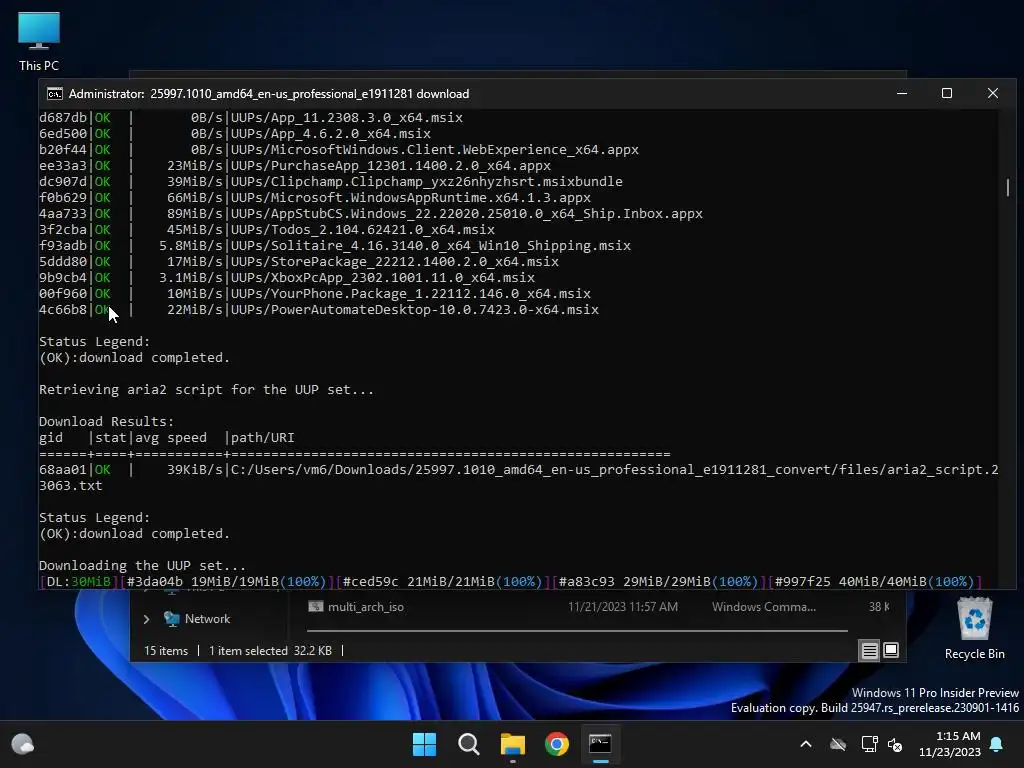
Task: Open File Explorer from the taskbar
Action: point(513,744)
